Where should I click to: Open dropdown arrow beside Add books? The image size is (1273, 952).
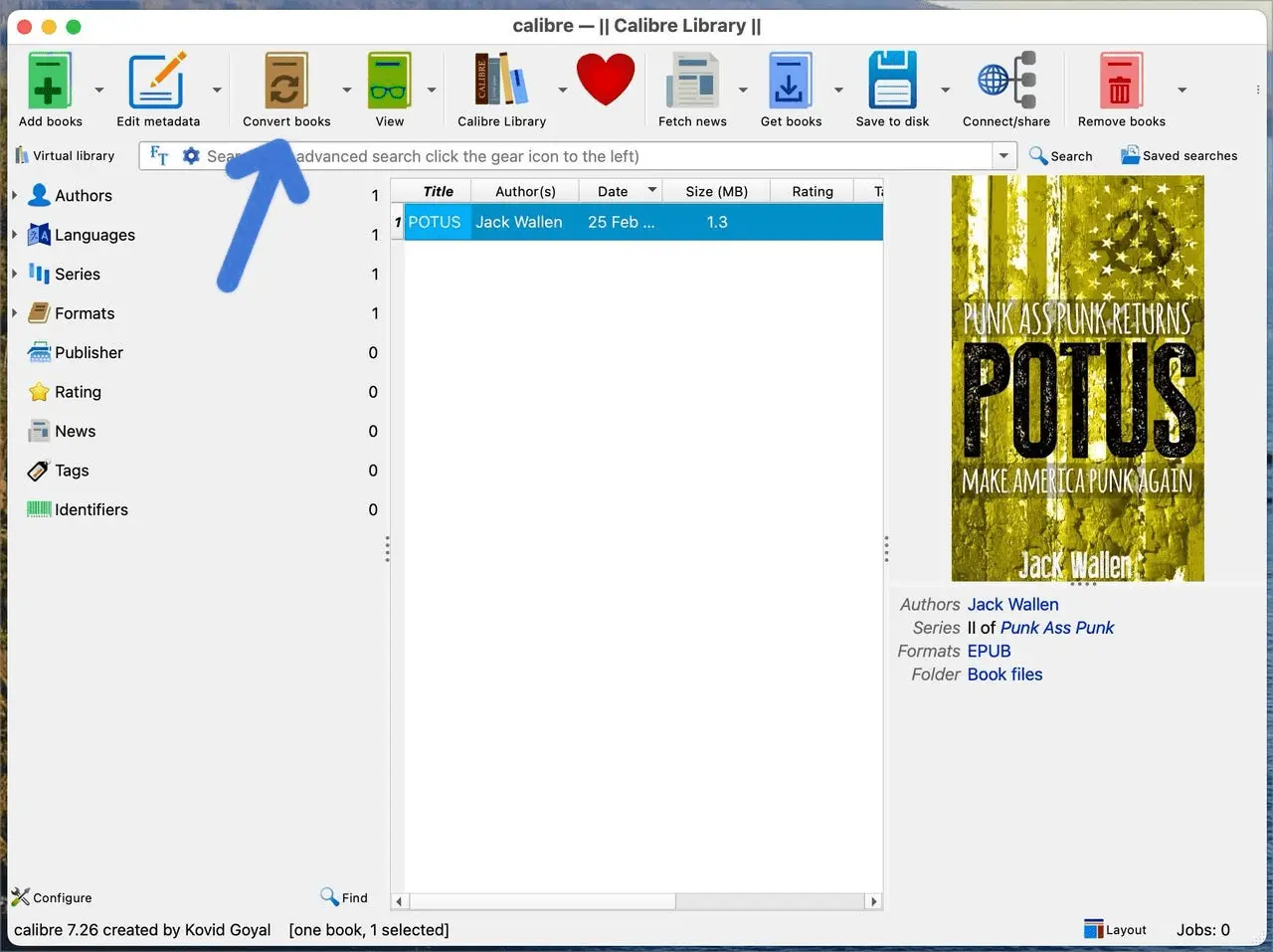pyautogui.click(x=99, y=90)
